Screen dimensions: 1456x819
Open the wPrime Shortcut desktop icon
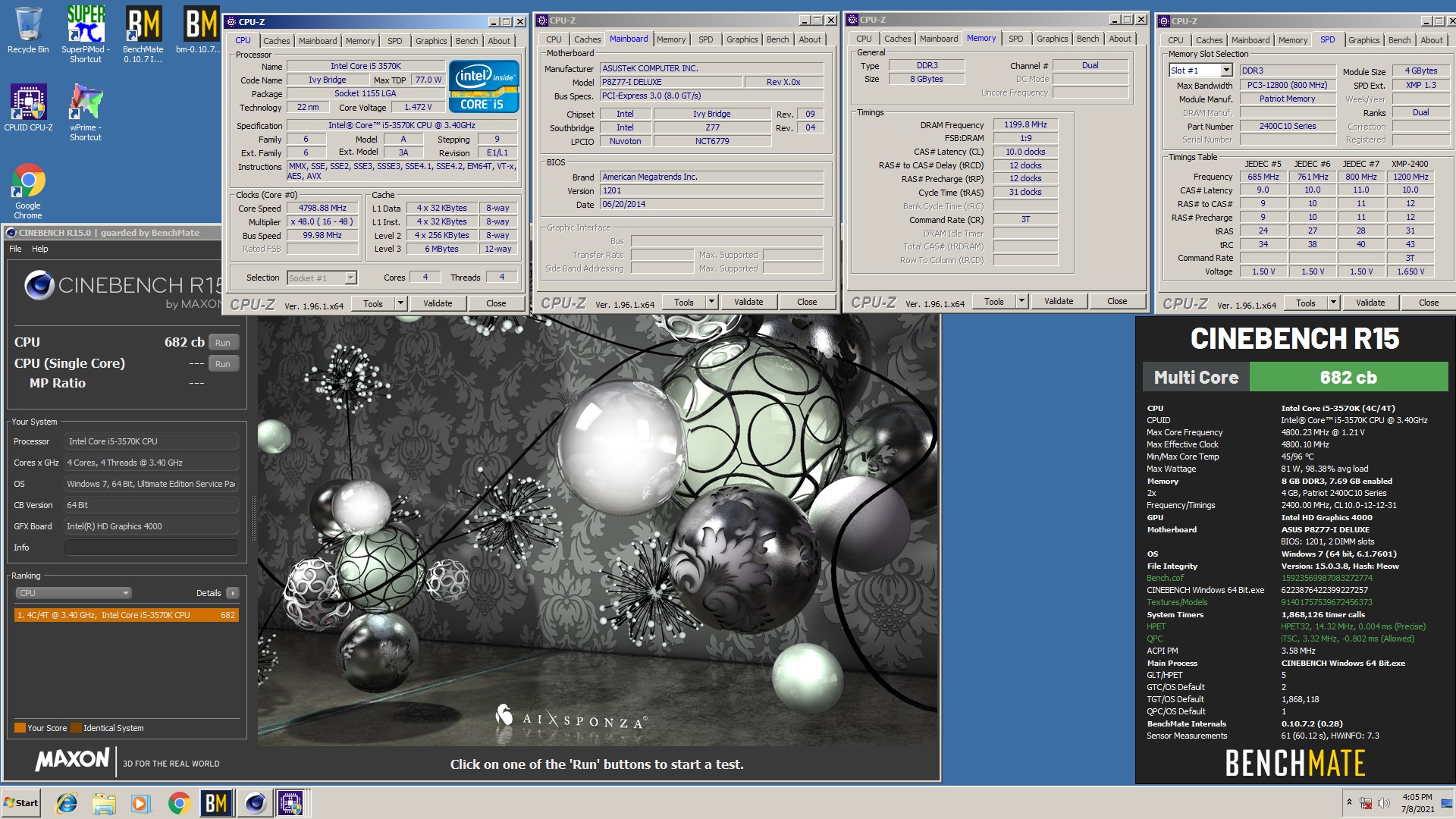click(86, 111)
